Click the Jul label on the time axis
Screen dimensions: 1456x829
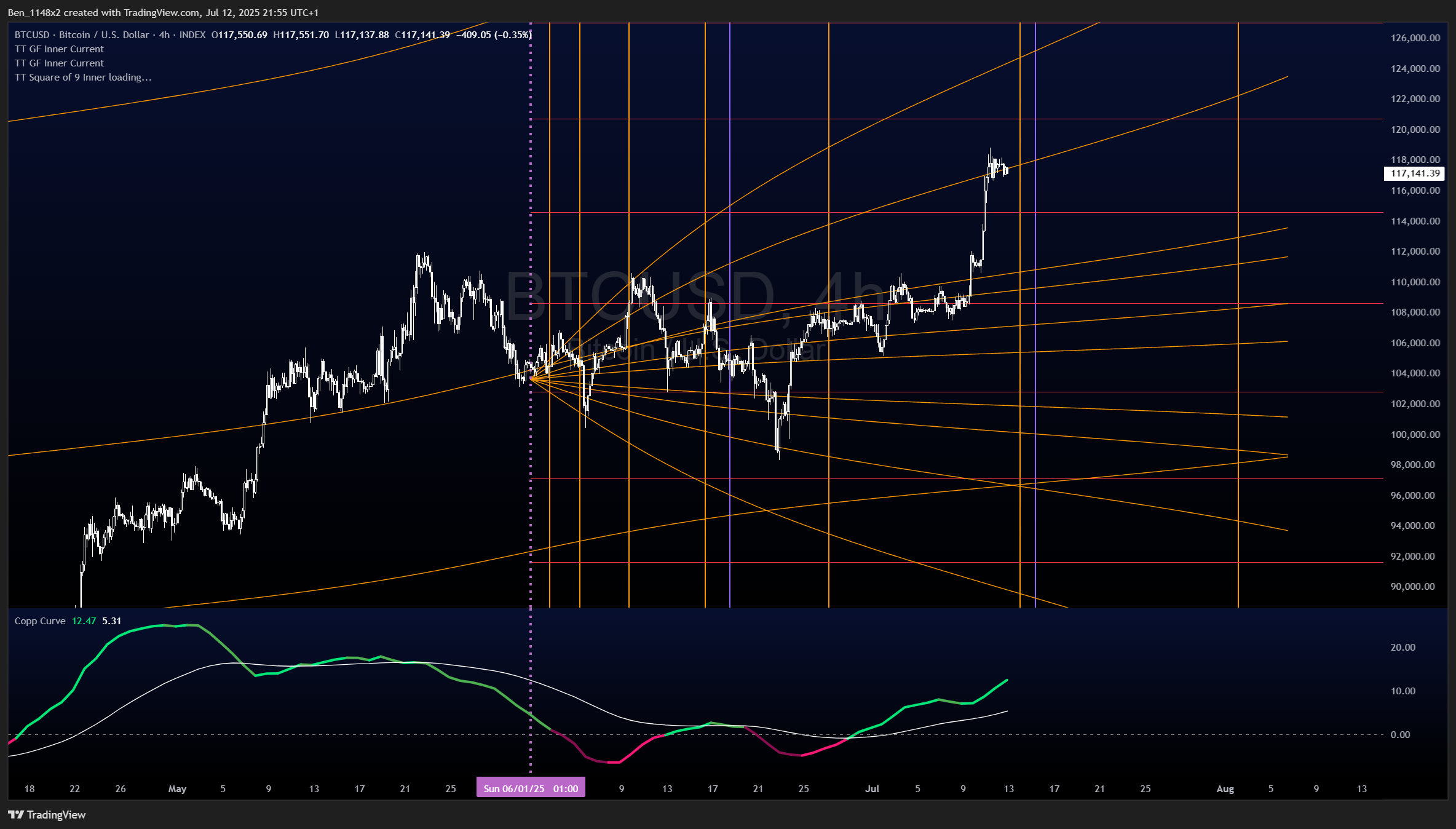coord(872,789)
